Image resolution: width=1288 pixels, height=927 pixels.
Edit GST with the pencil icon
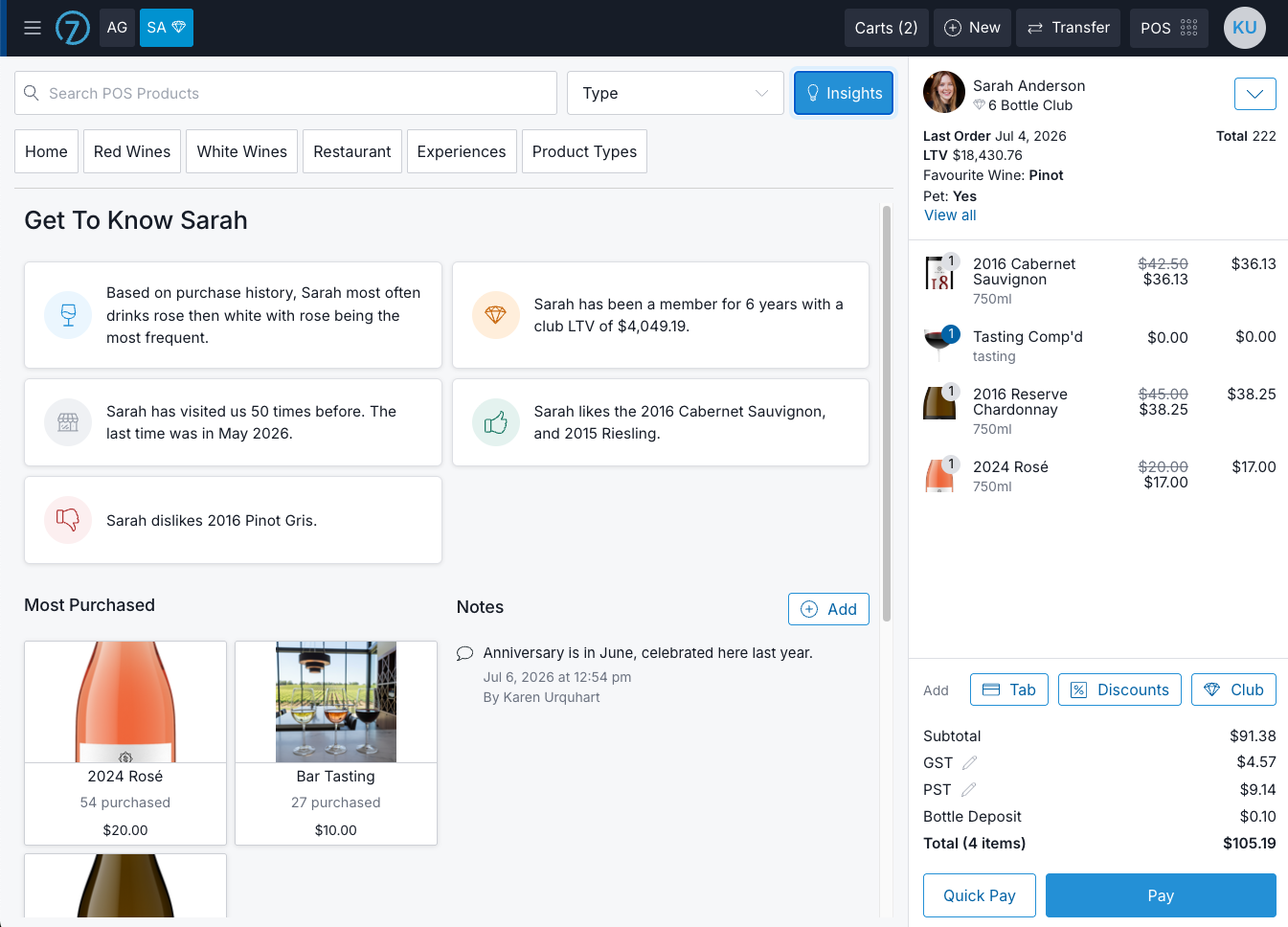pos(969,762)
